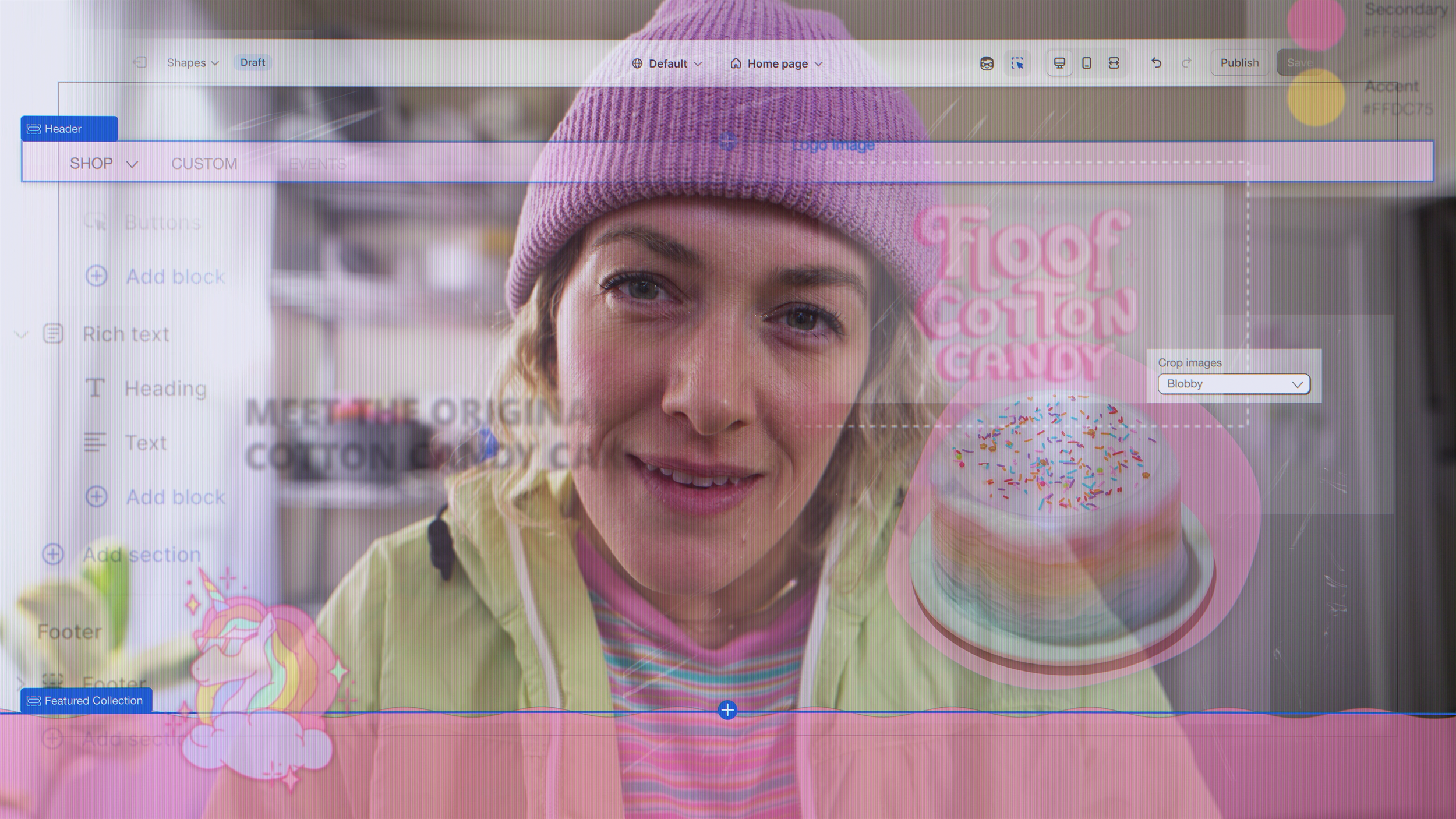
Task: Open the Shapes theme dropdown
Action: pos(192,63)
